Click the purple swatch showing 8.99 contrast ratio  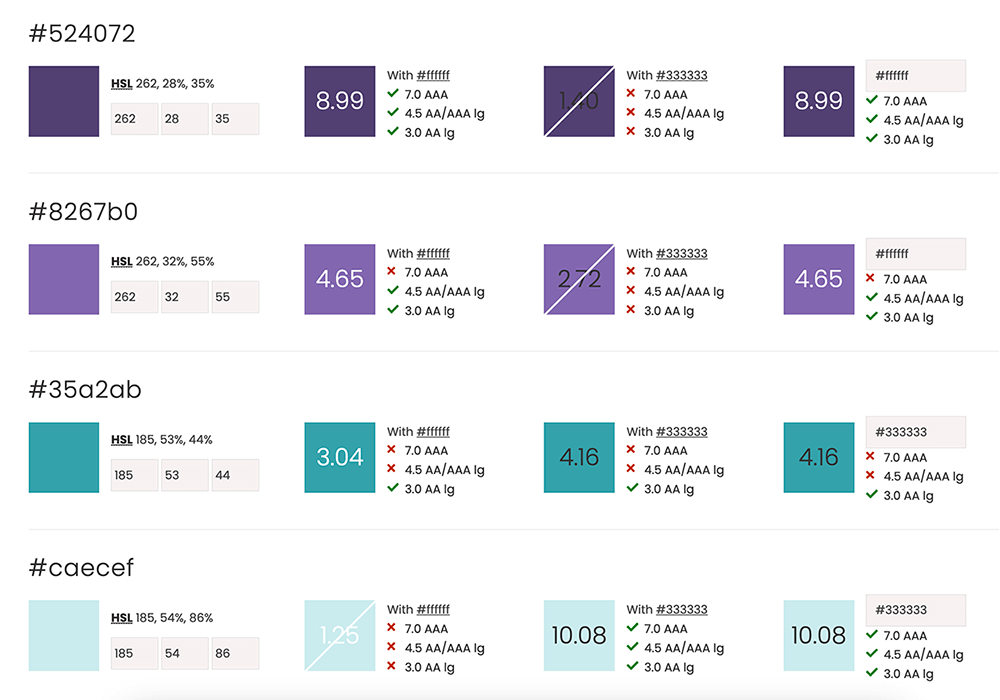[x=340, y=101]
